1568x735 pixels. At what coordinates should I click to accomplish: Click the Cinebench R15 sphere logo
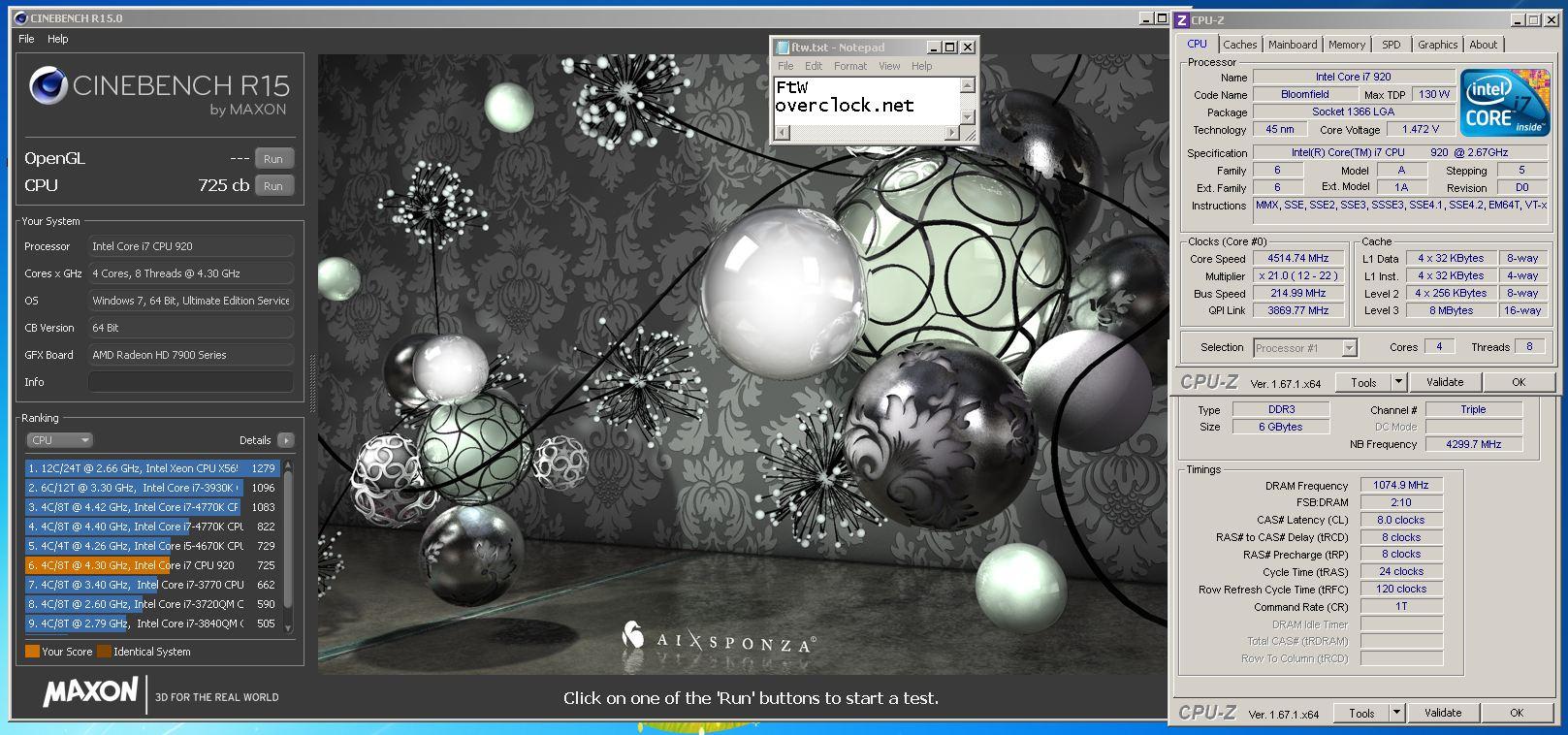[x=48, y=86]
